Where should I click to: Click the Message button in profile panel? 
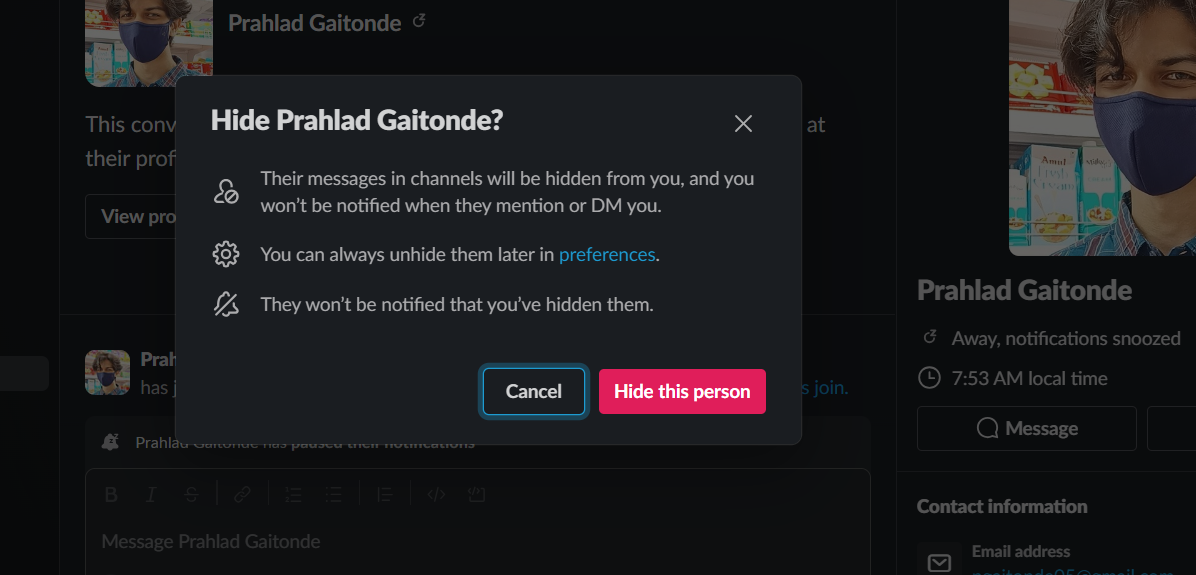click(x=1027, y=429)
